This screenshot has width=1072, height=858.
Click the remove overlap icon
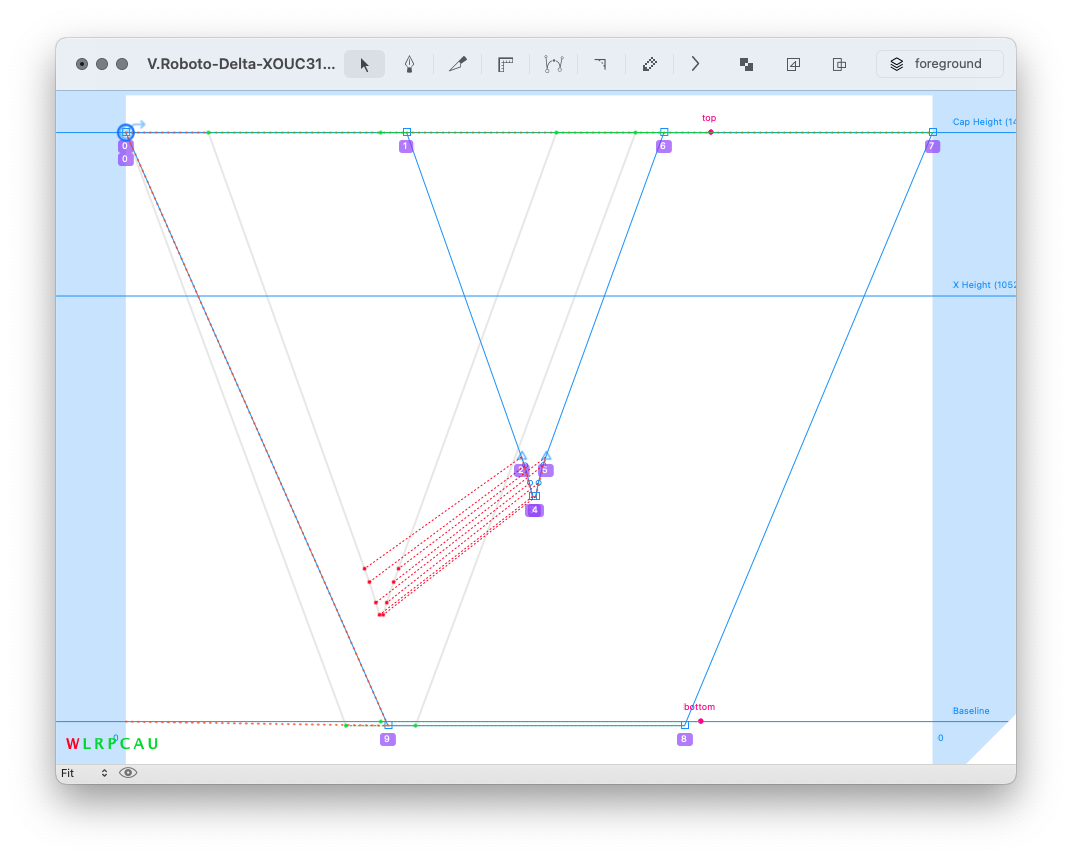point(746,64)
